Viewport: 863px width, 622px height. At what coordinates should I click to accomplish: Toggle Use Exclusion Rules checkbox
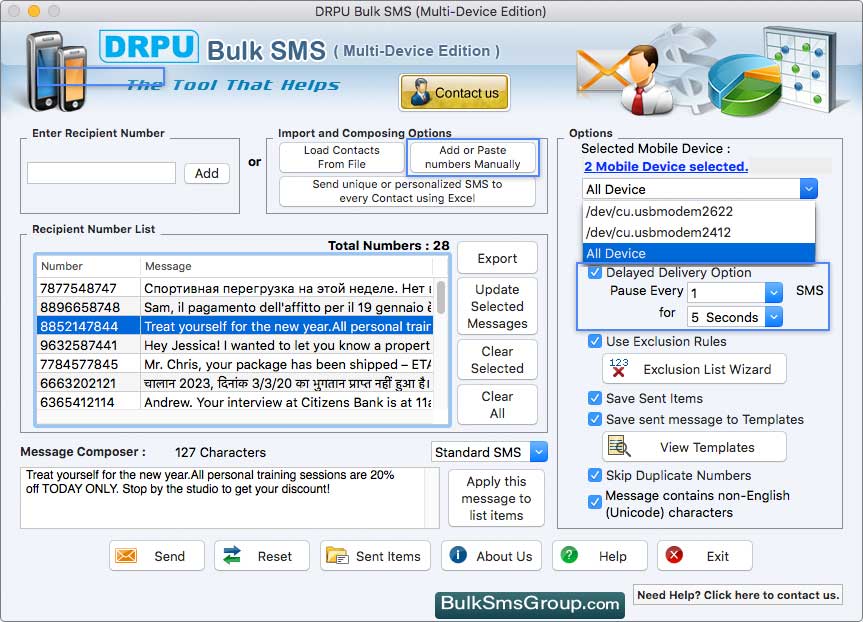tap(594, 341)
